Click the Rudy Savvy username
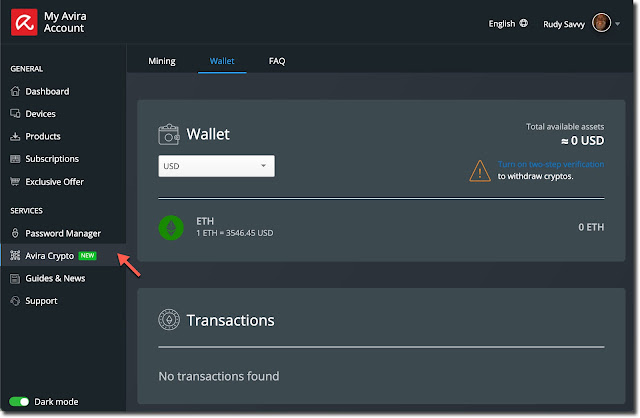 [x=564, y=24]
